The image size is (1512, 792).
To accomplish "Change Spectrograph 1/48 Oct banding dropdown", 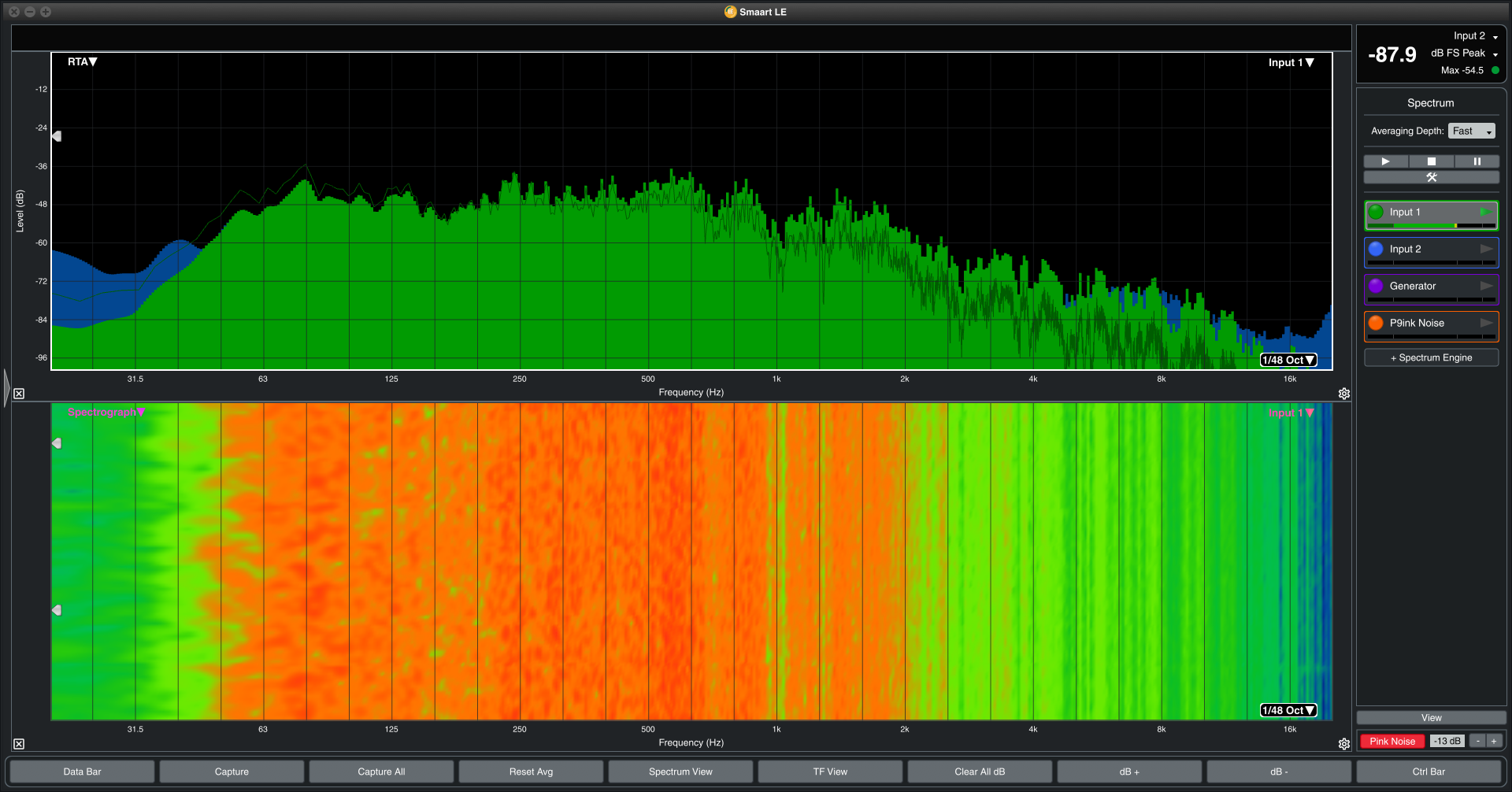I will 1288,710.
